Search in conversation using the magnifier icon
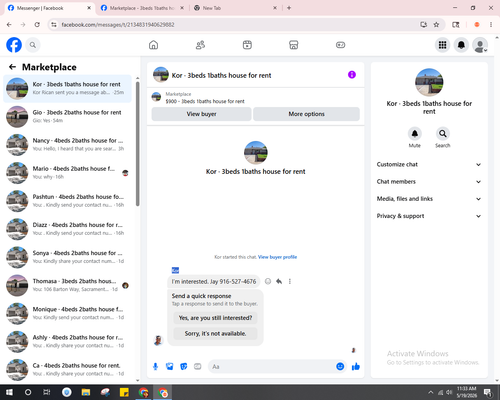 [x=443, y=134]
